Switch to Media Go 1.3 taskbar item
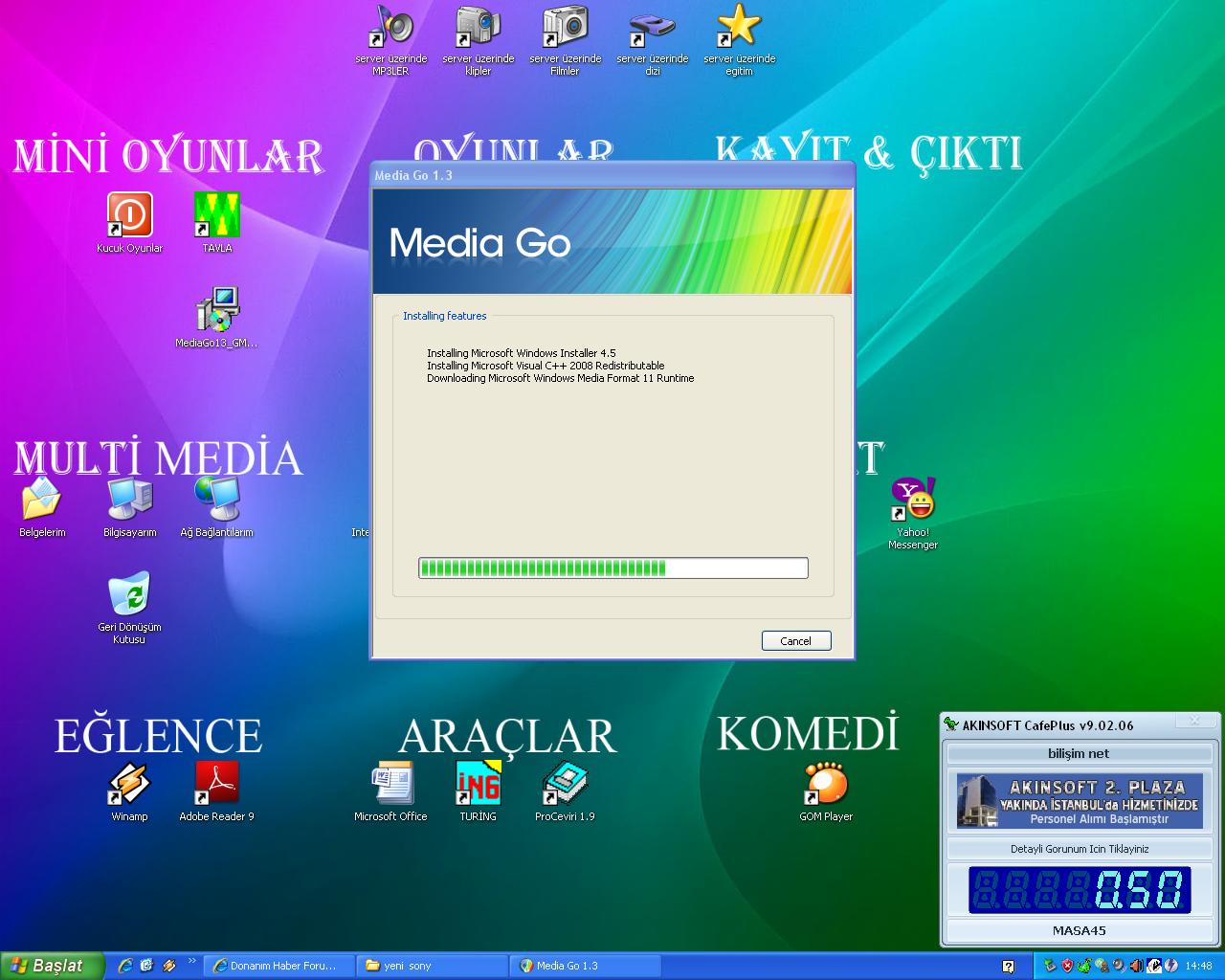Viewport: 1225px width, 980px height. tap(586, 966)
